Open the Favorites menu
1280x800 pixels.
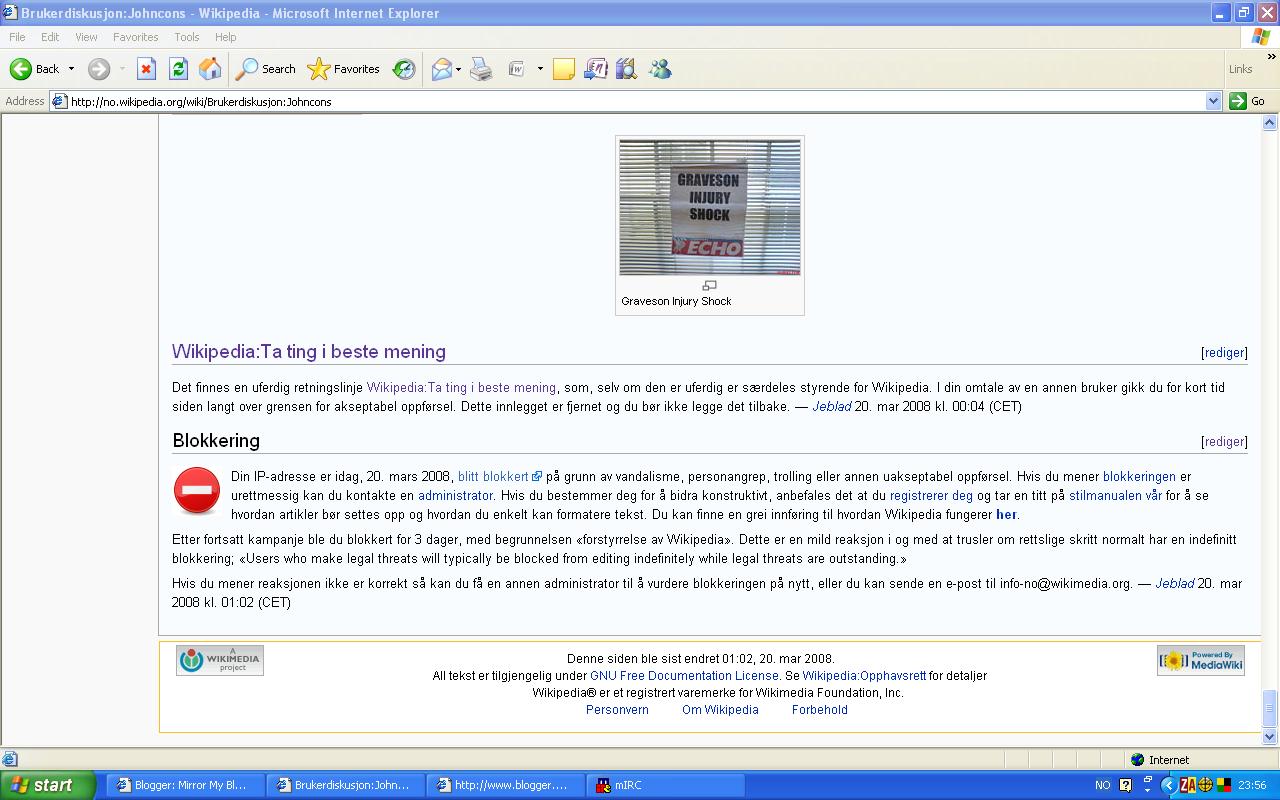[135, 37]
